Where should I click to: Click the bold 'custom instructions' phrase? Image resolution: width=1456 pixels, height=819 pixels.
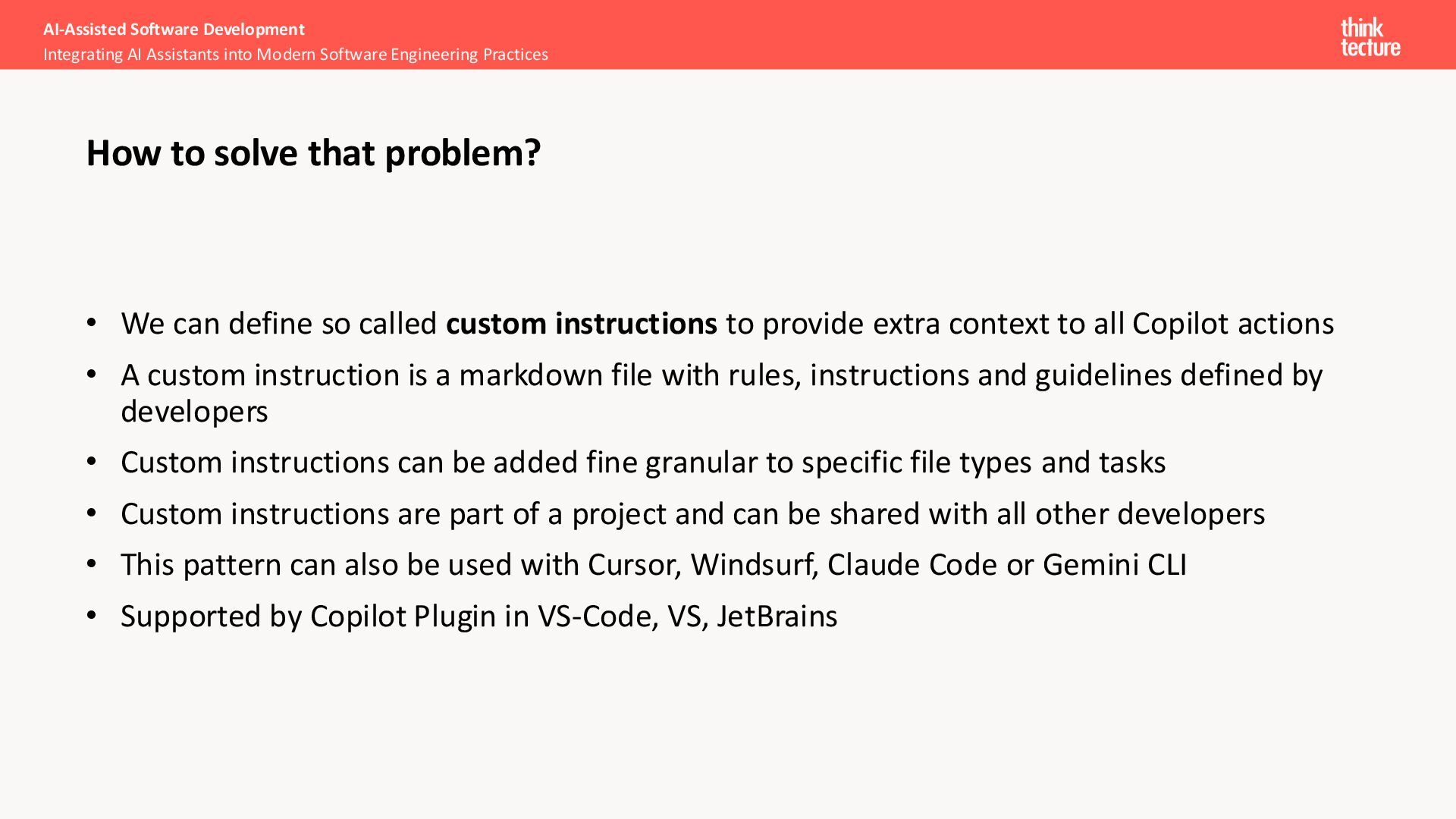pos(581,324)
